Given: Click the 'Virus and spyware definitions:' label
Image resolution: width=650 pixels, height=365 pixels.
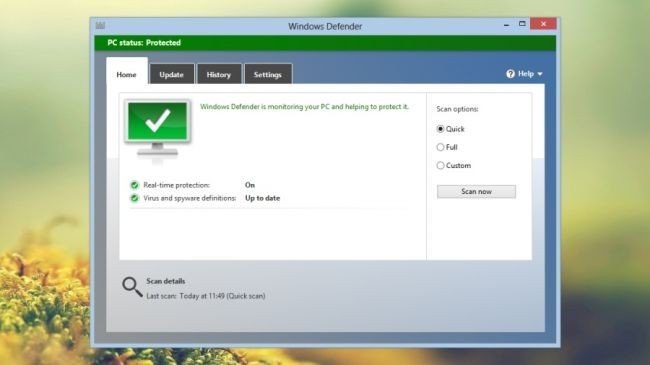Looking at the screenshot, I should click(x=189, y=198).
